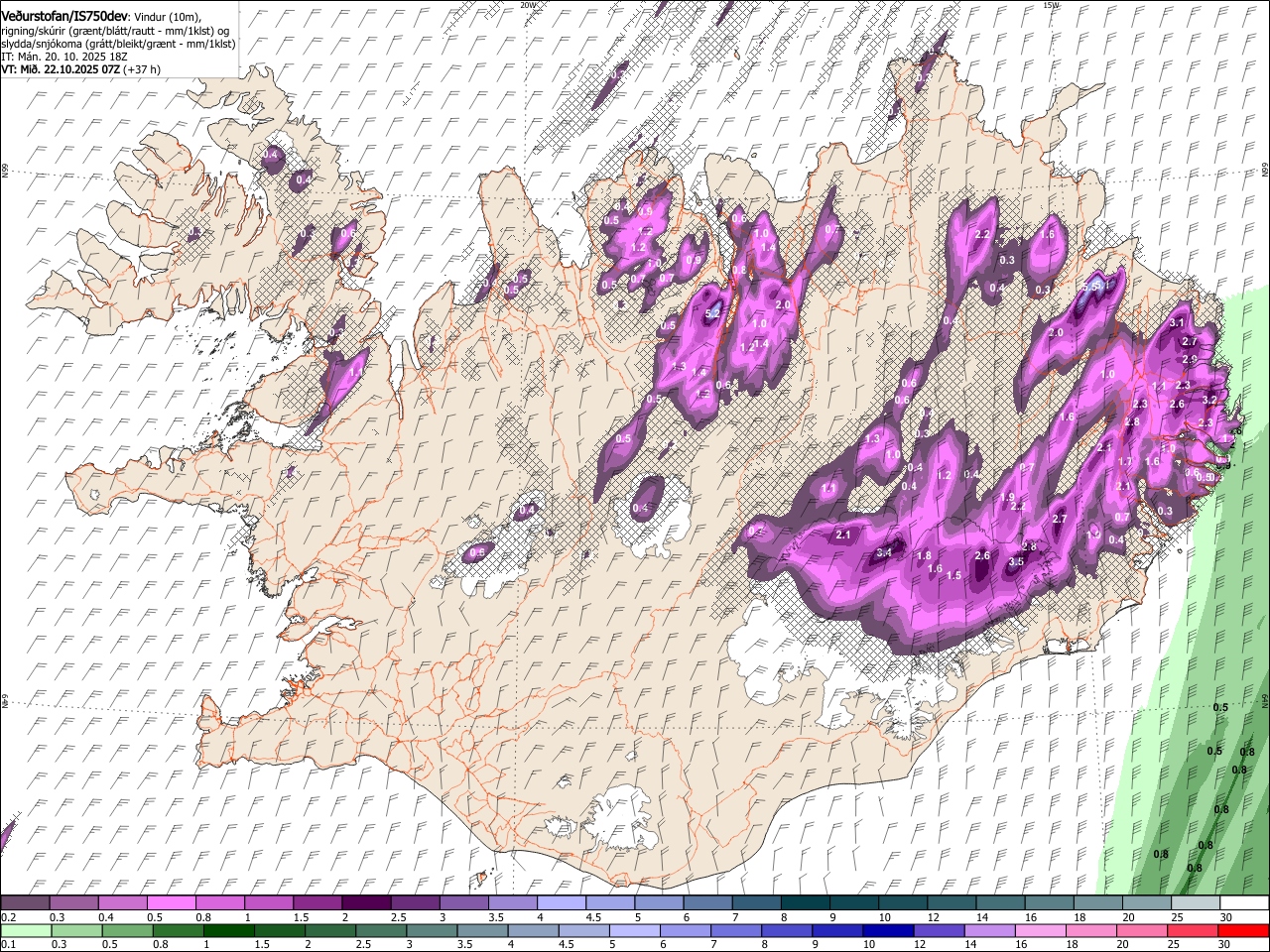Screen dimensions: 1270x952
Task: Click the Veðurstofan/IS750dev map title
Action: (x=64, y=16)
